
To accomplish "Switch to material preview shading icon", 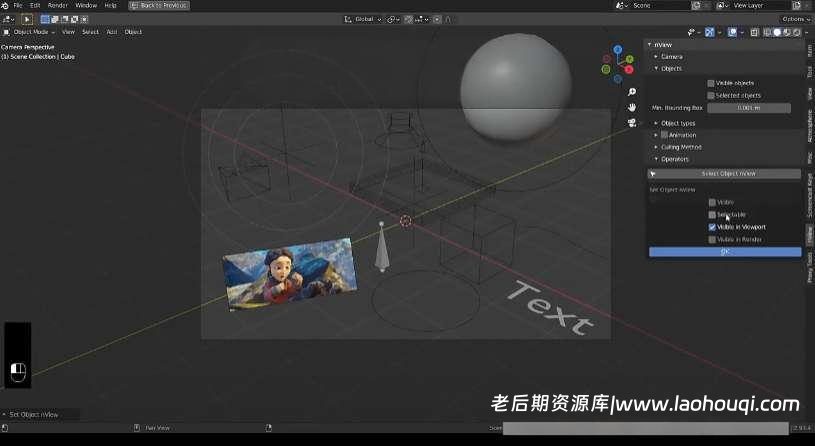I will [x=787, y=32].
